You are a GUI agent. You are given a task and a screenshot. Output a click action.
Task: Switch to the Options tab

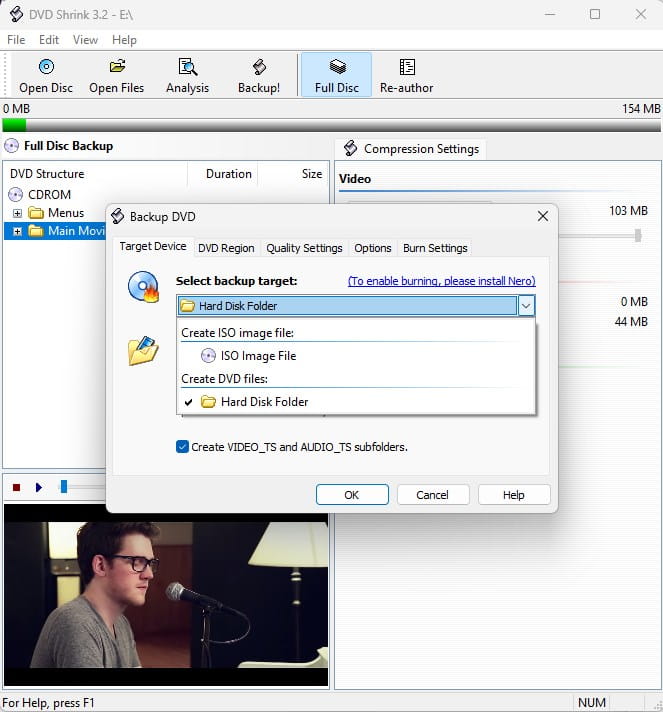[x=373, y=248]
